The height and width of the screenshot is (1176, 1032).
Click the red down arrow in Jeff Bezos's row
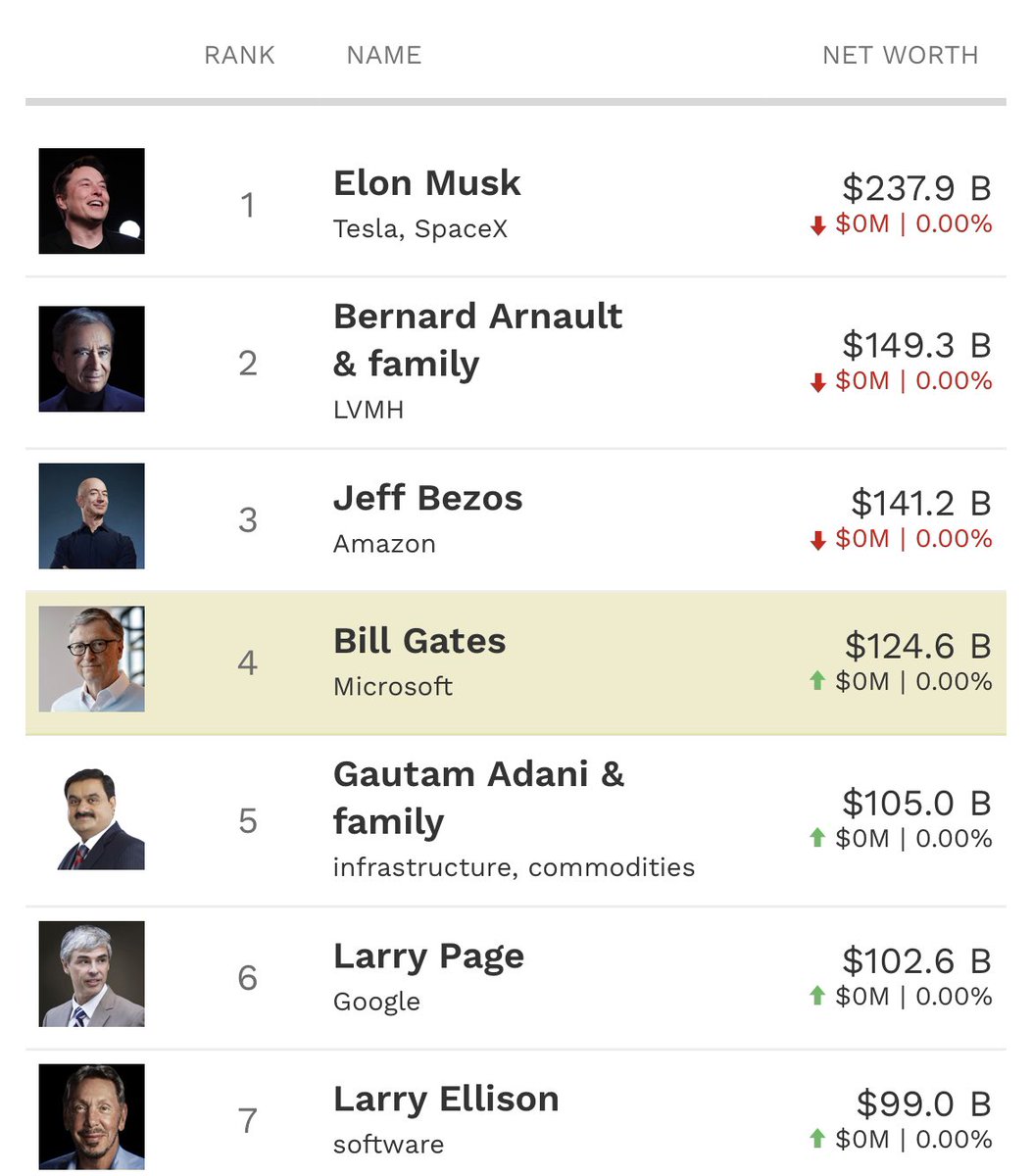pyautogui.click(x=818, y=541)
